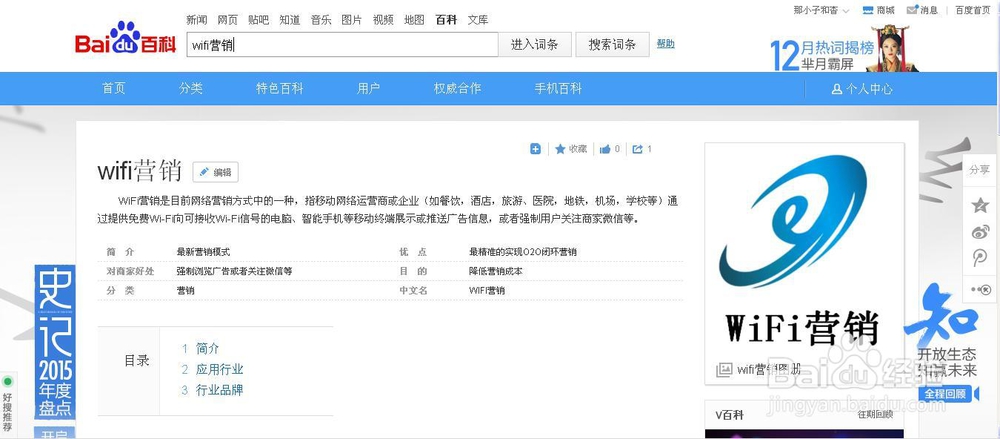Viewport: 1000px width, 439px height.
Task: Click the 搜索词条 button
Action: (x=612, y=45)
